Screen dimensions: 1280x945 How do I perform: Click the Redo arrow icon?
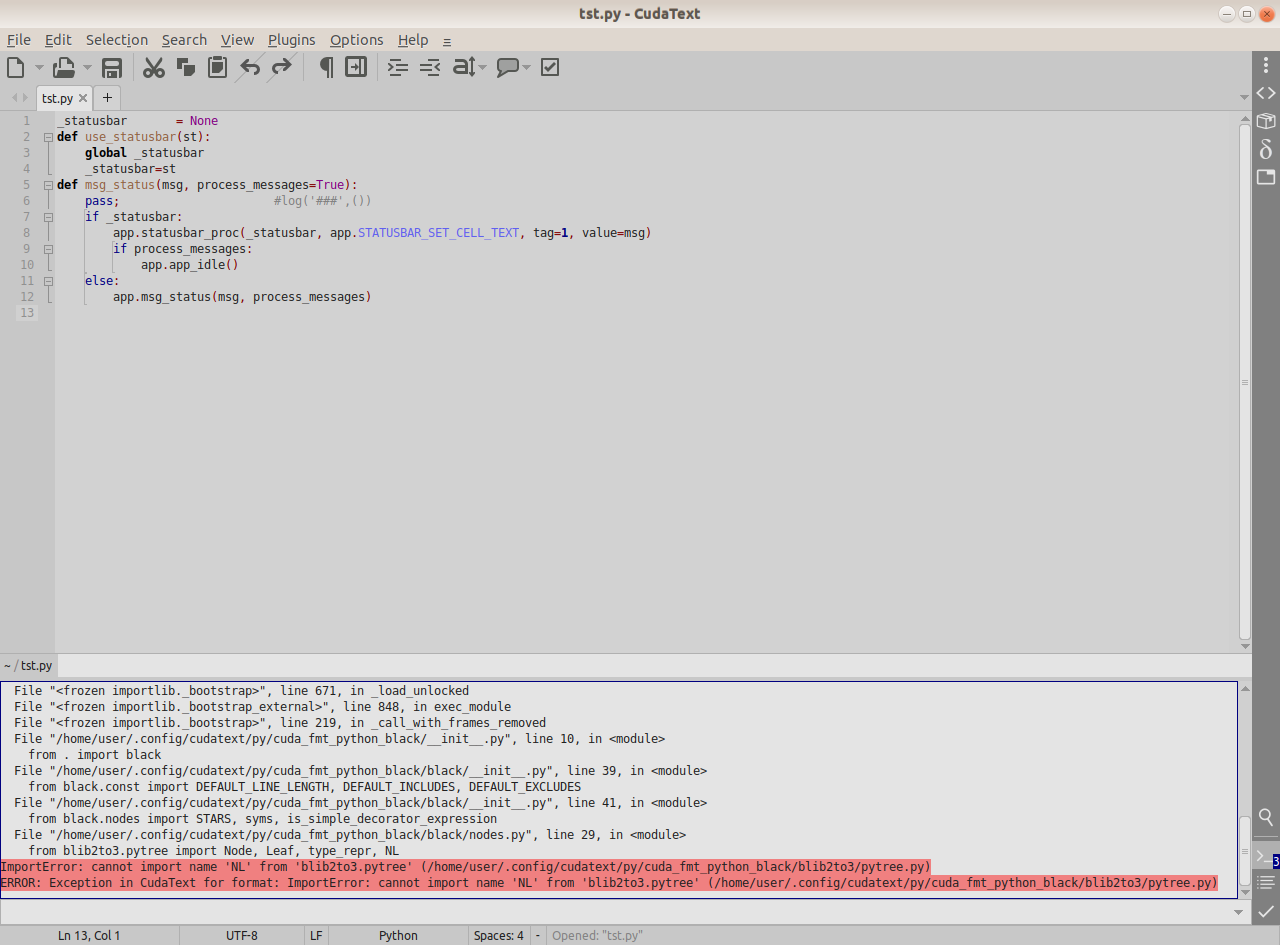point(281,67)
